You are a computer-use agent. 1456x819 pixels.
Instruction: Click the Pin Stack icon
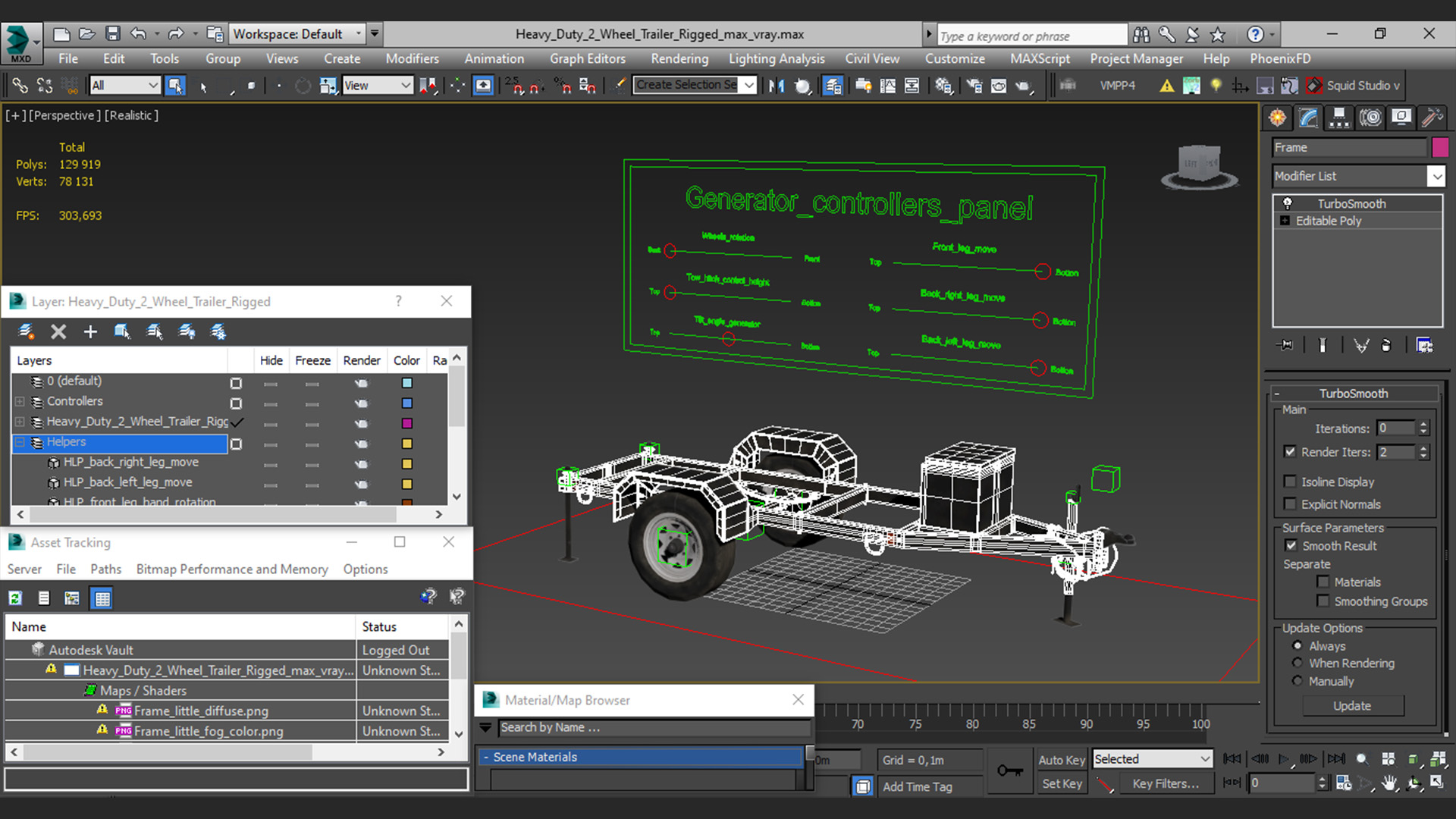[x=1285, y=345]
